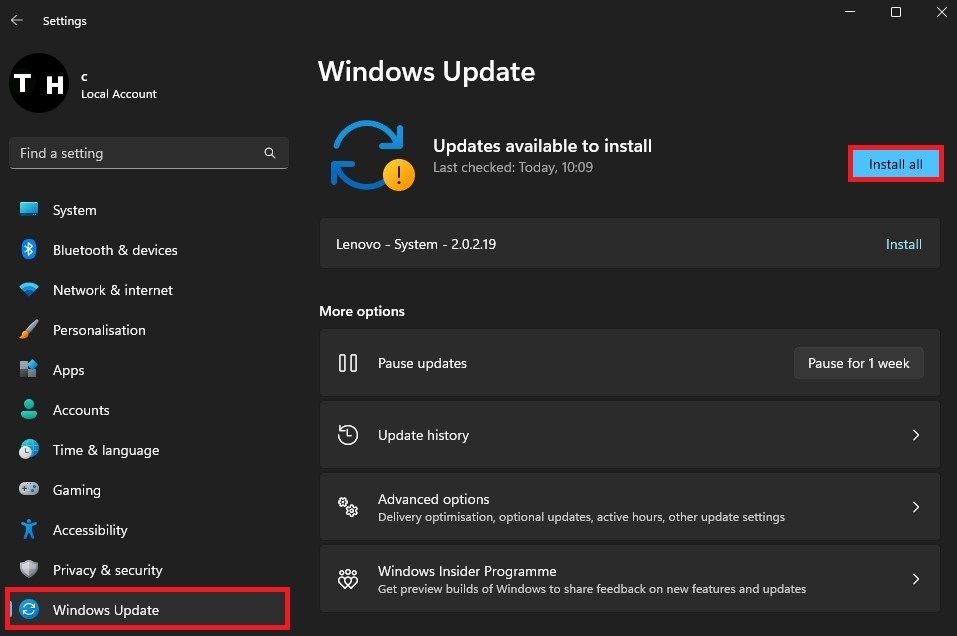Expand Advanced options chevron
The image size is (957, 636).
(915, 507)
